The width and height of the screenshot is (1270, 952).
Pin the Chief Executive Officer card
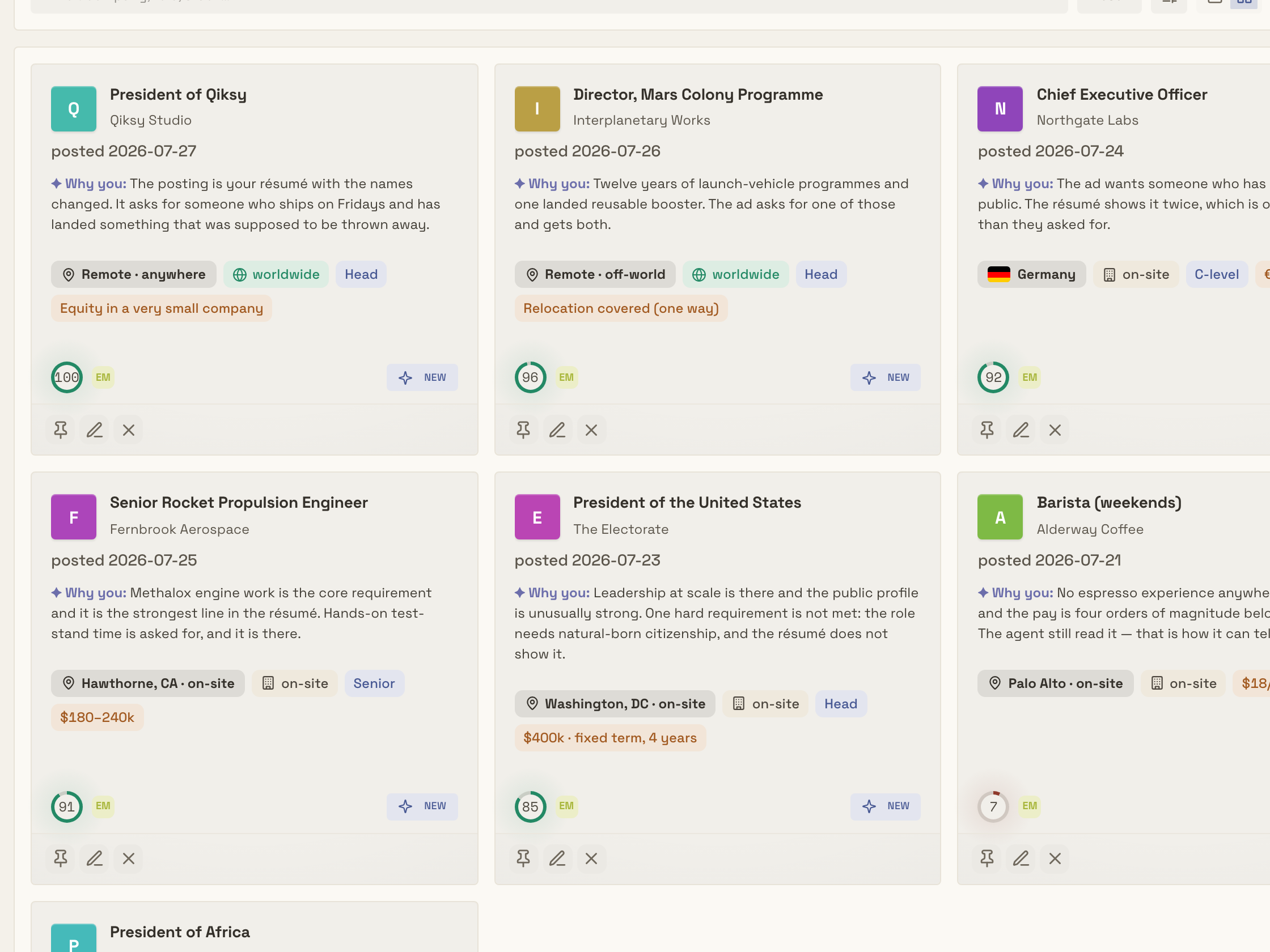pyautogui.click(x=987, y=430)
